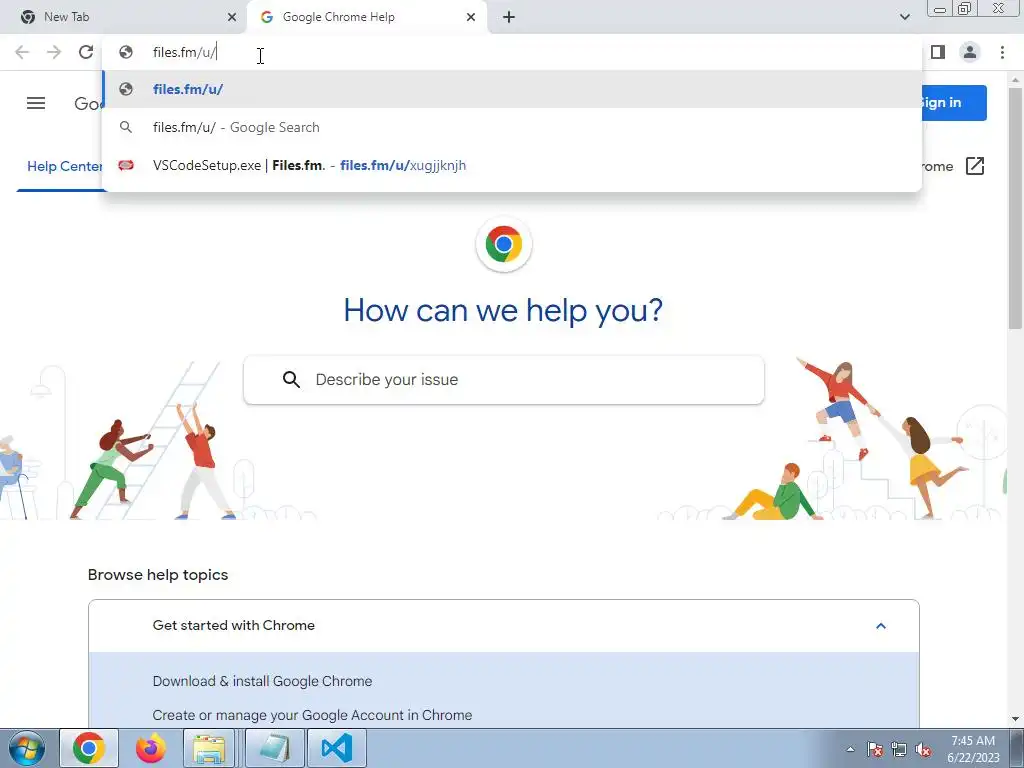Switch to the New Tab tab

123,17
